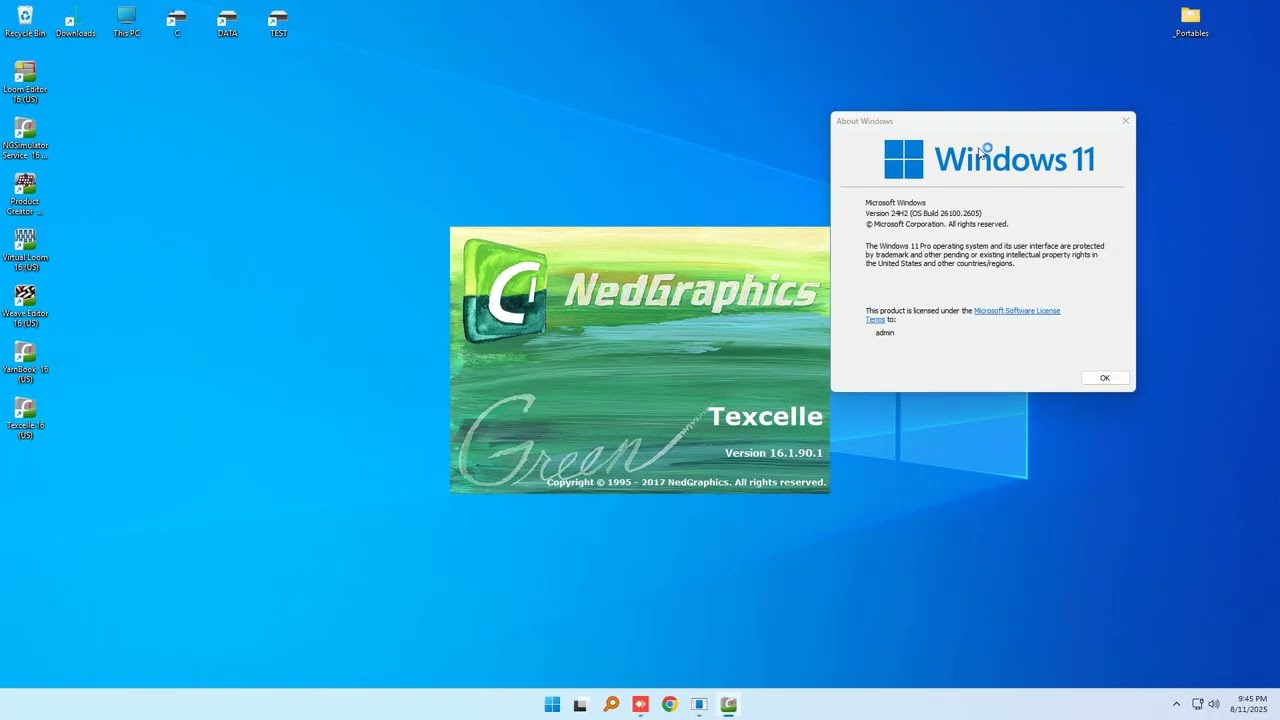Switch to the Texcelle app on taskbar
Screen dimensions: 1280x720
729,704
